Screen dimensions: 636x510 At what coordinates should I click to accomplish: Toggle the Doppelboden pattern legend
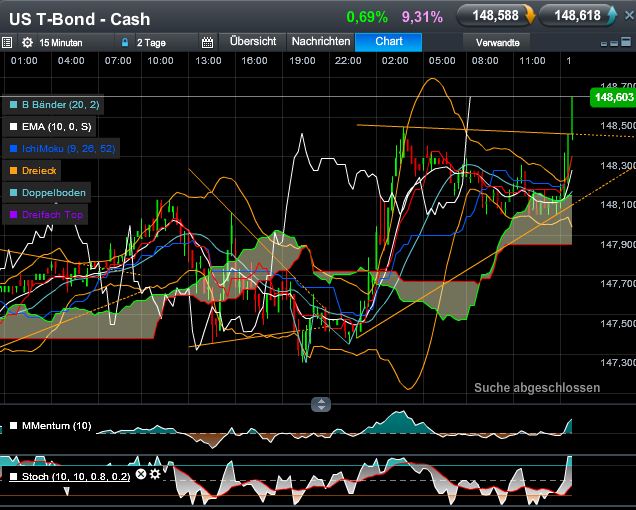[x=48, y=192]
